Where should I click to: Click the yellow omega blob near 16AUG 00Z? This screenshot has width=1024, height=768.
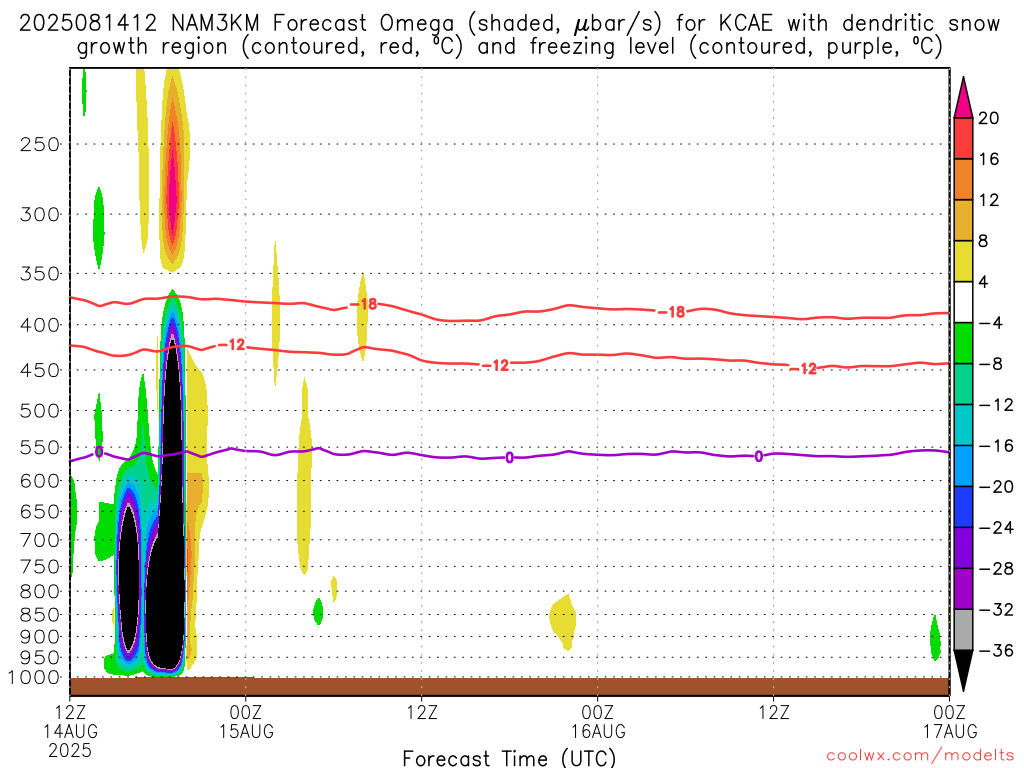click(563, 620)
